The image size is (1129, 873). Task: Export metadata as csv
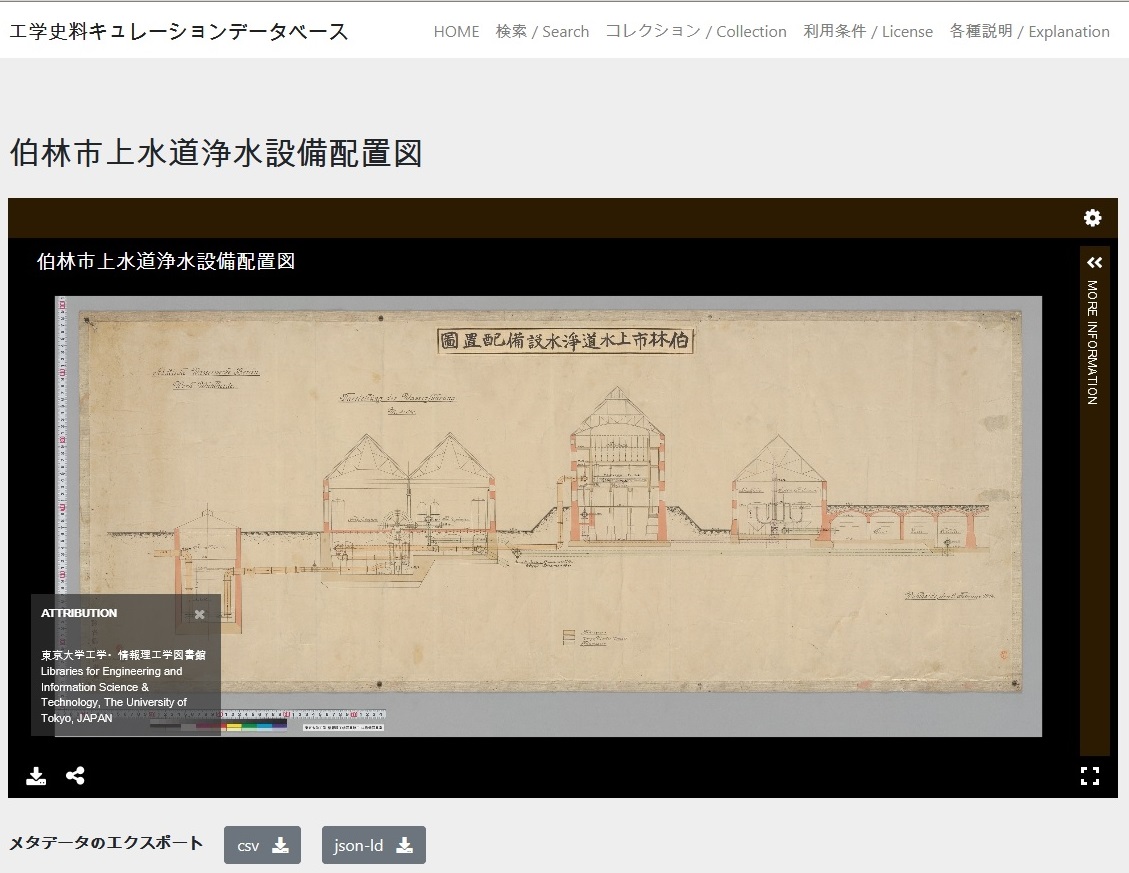tap(262, 845)
